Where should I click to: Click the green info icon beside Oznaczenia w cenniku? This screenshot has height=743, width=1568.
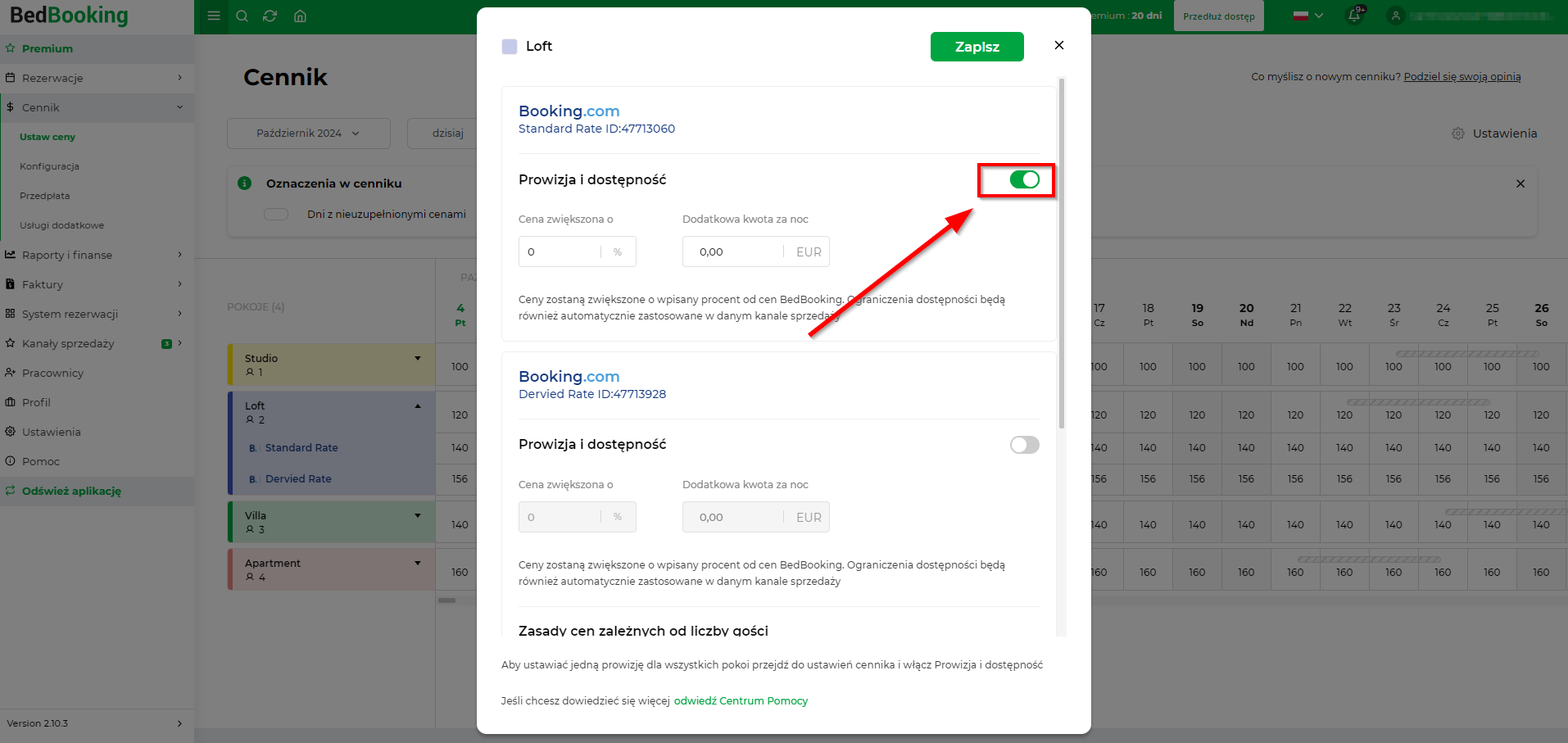click(x=244, y=183)
